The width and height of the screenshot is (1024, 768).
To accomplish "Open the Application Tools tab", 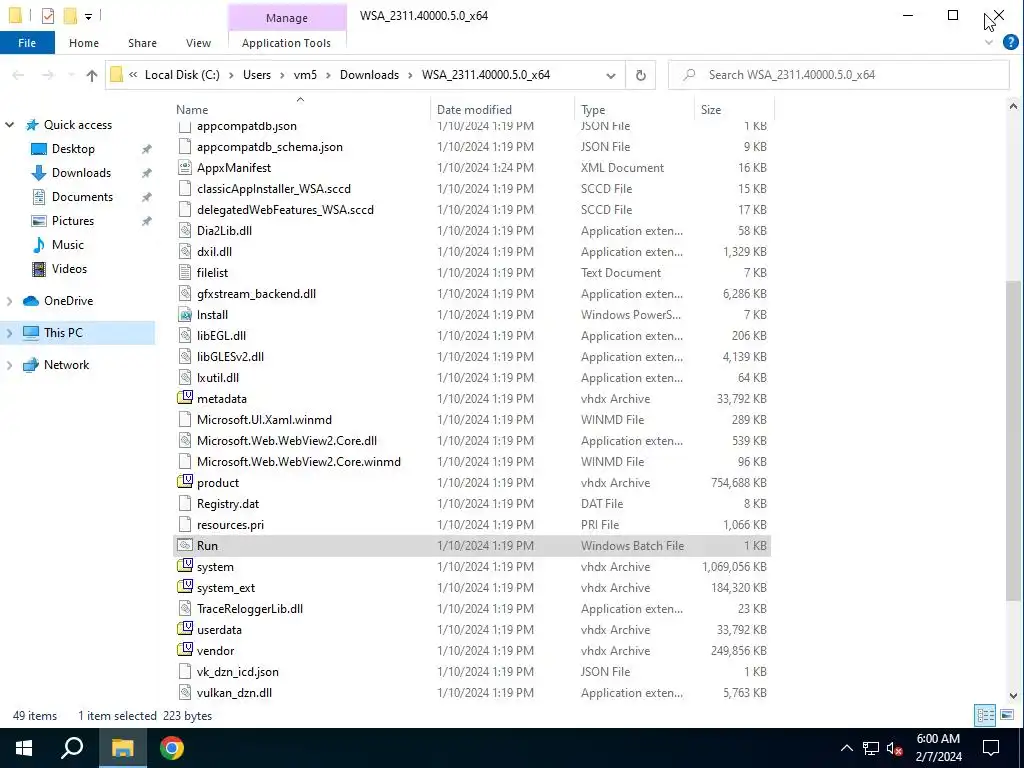I will coord(286,43).
